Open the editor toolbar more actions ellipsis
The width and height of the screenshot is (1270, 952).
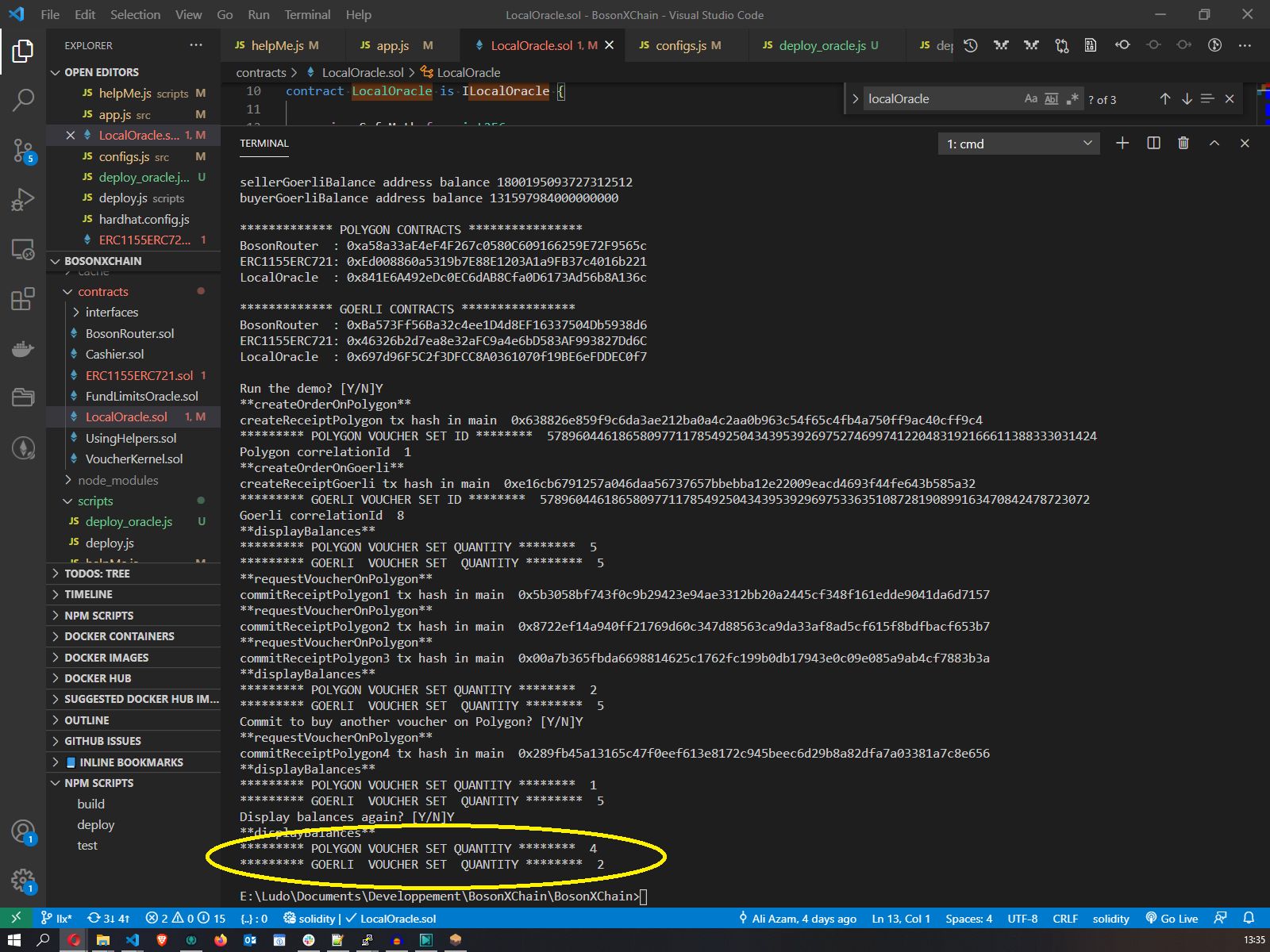[1245, 45]
